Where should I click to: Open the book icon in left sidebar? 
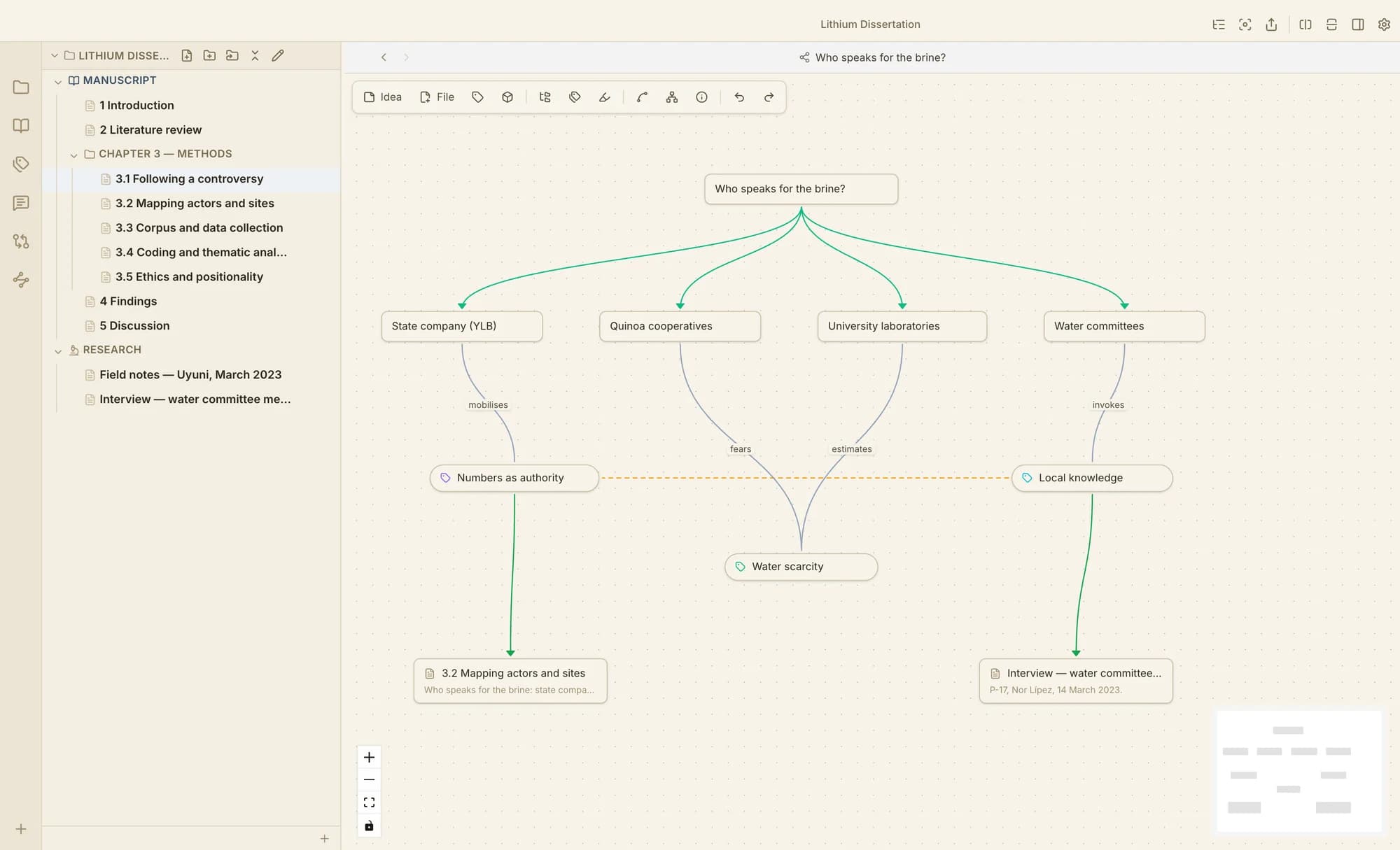pyautogui.click(x=21, y=126)
